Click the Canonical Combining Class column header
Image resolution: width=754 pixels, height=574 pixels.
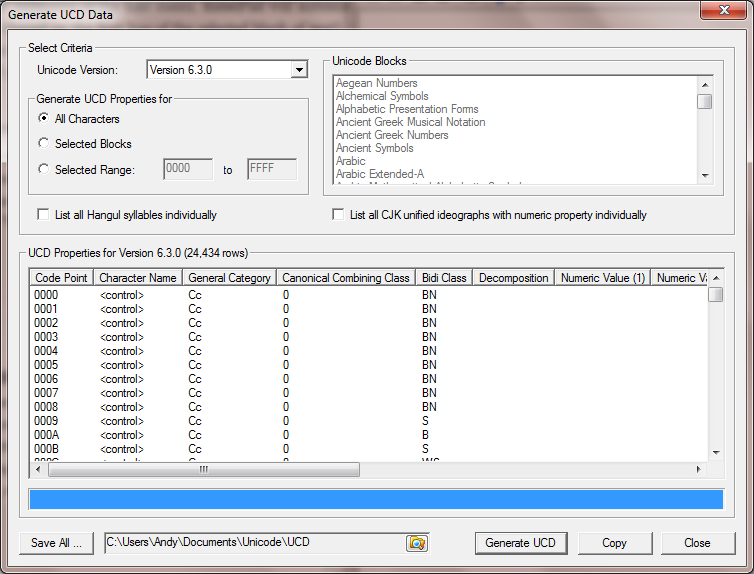point(346,278)
